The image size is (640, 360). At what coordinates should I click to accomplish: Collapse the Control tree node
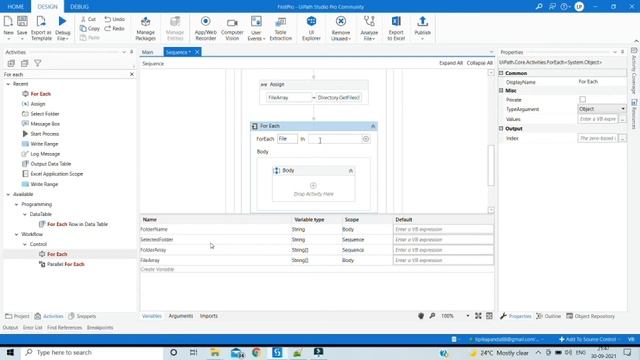pyautogui.click(x=24, y=244)
